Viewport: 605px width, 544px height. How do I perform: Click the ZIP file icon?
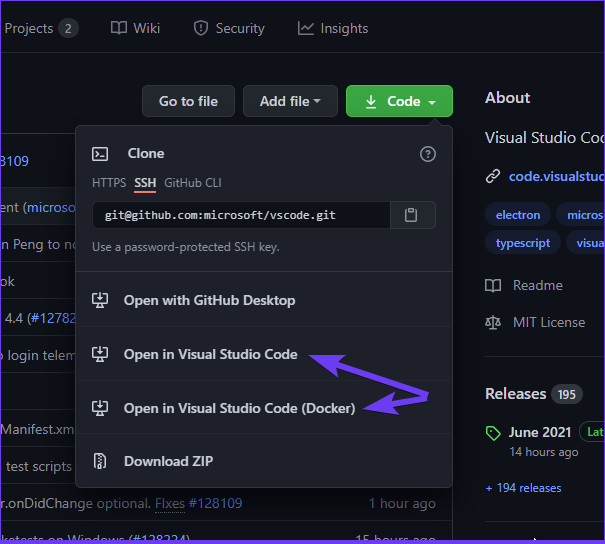click(x=100, y=461)
